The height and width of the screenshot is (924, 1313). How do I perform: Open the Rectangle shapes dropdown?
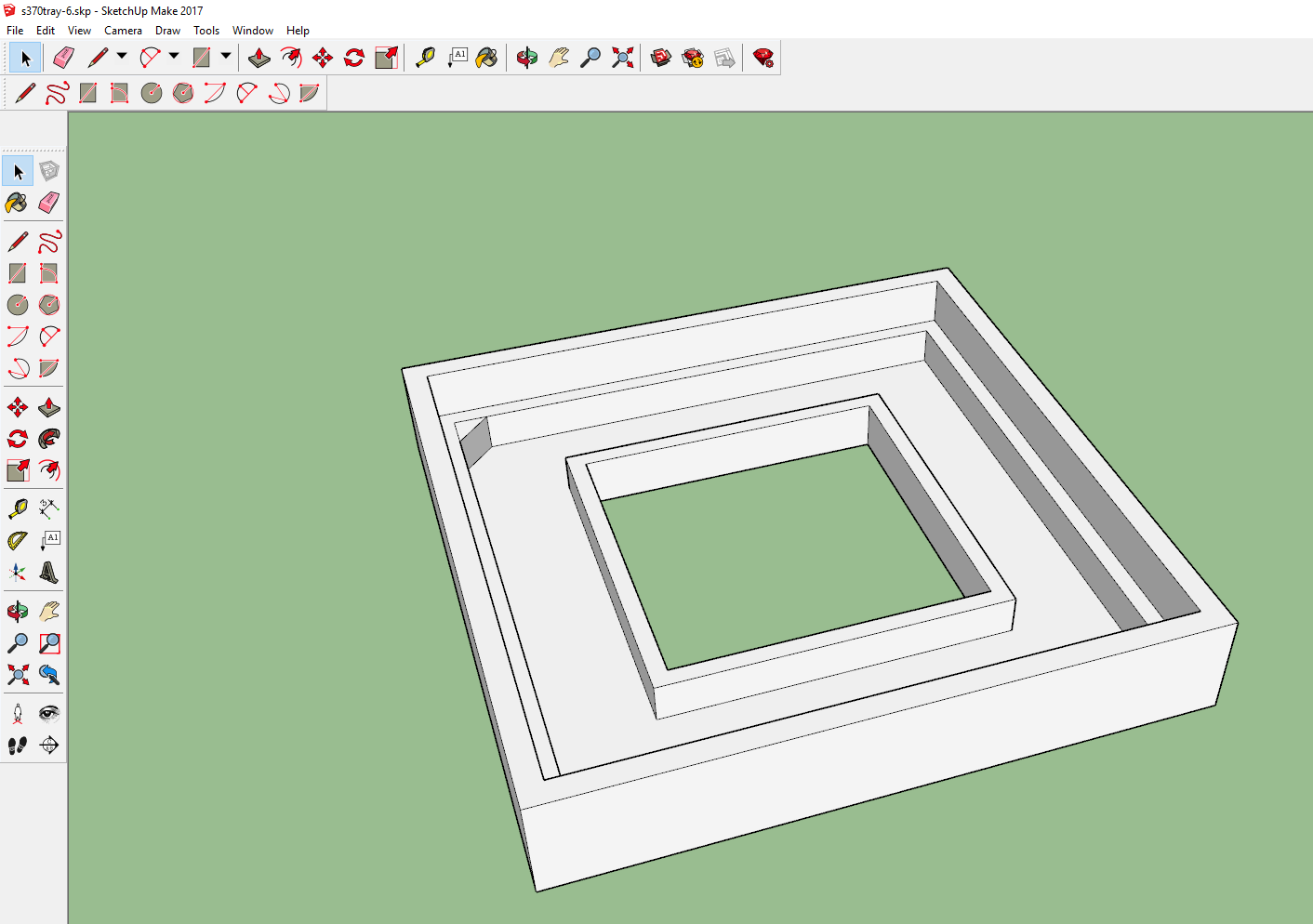tap(224, 56)
